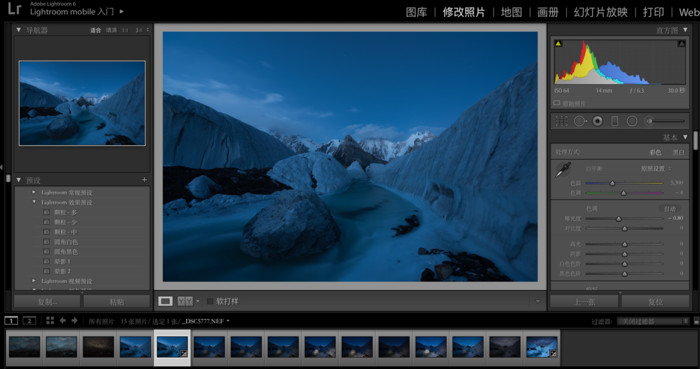Image resolution: width=700 pixels, height=369 pixels.
Task: Pick the white balance eyedropper tool
Action: tap(563, 170)
